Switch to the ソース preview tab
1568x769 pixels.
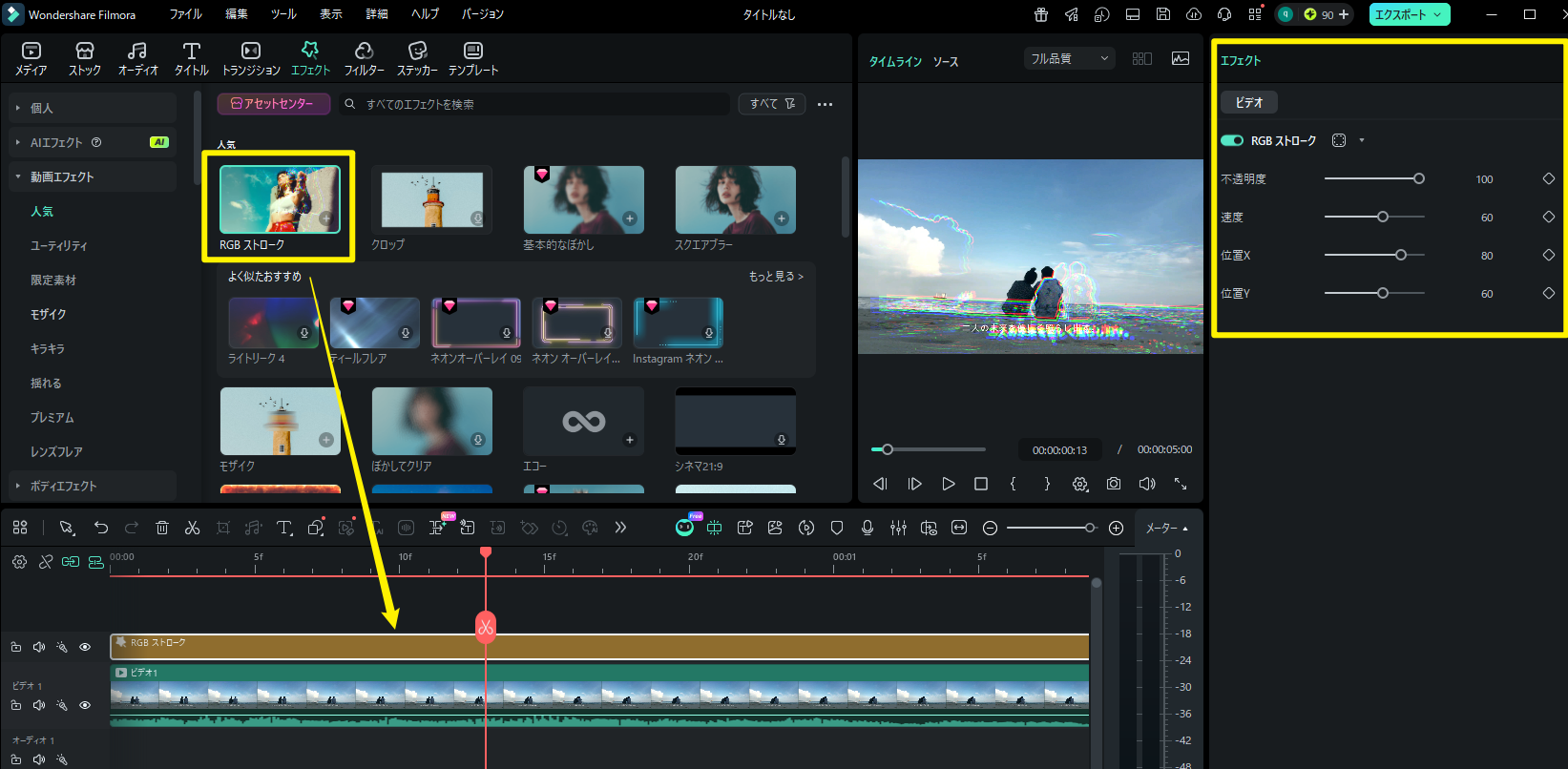coord(946,61)
